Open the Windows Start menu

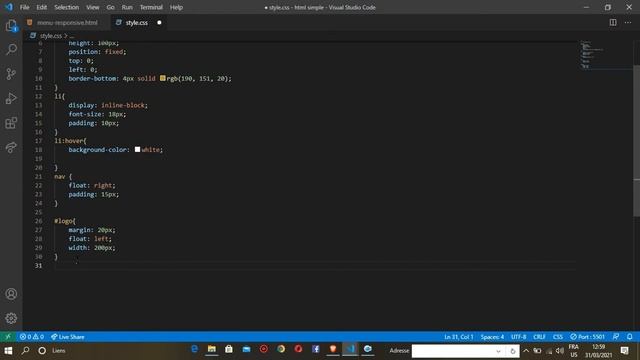pos(8,351)
